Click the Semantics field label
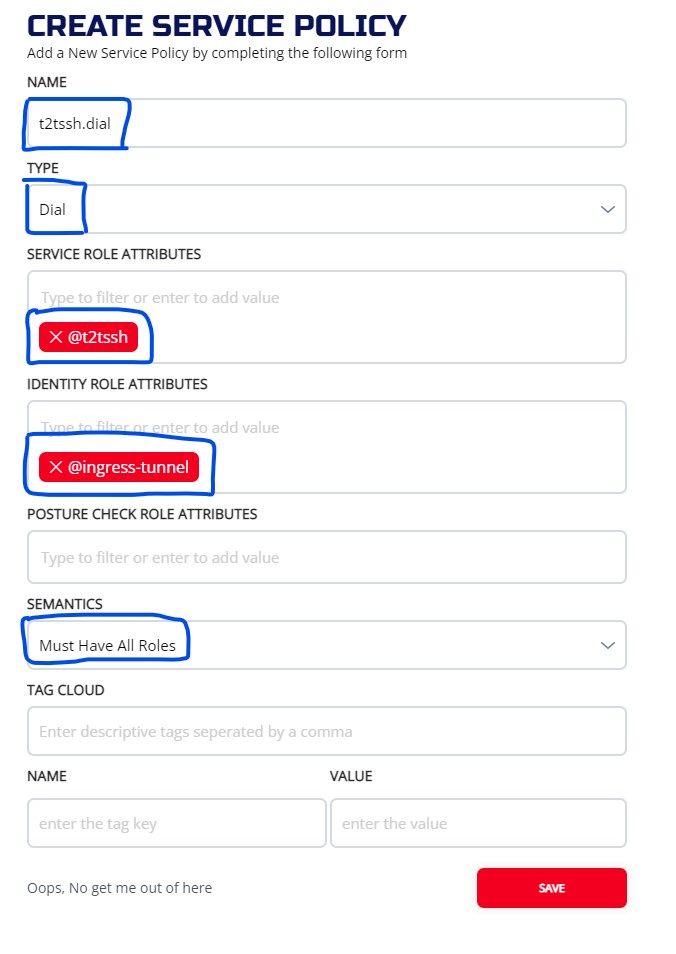The image size is (676, 954). point(65,604)
